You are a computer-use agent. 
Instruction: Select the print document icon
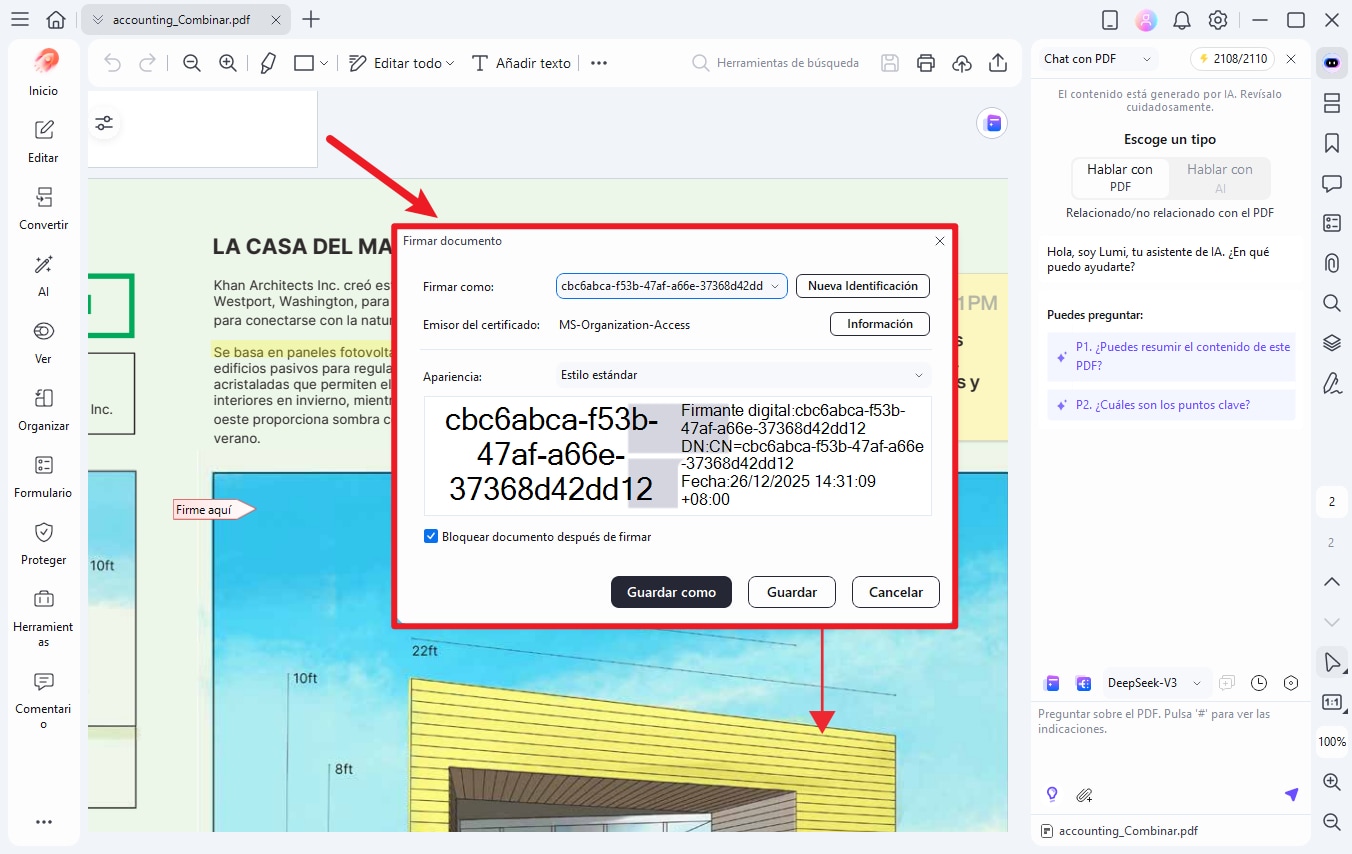pos(925,62)
